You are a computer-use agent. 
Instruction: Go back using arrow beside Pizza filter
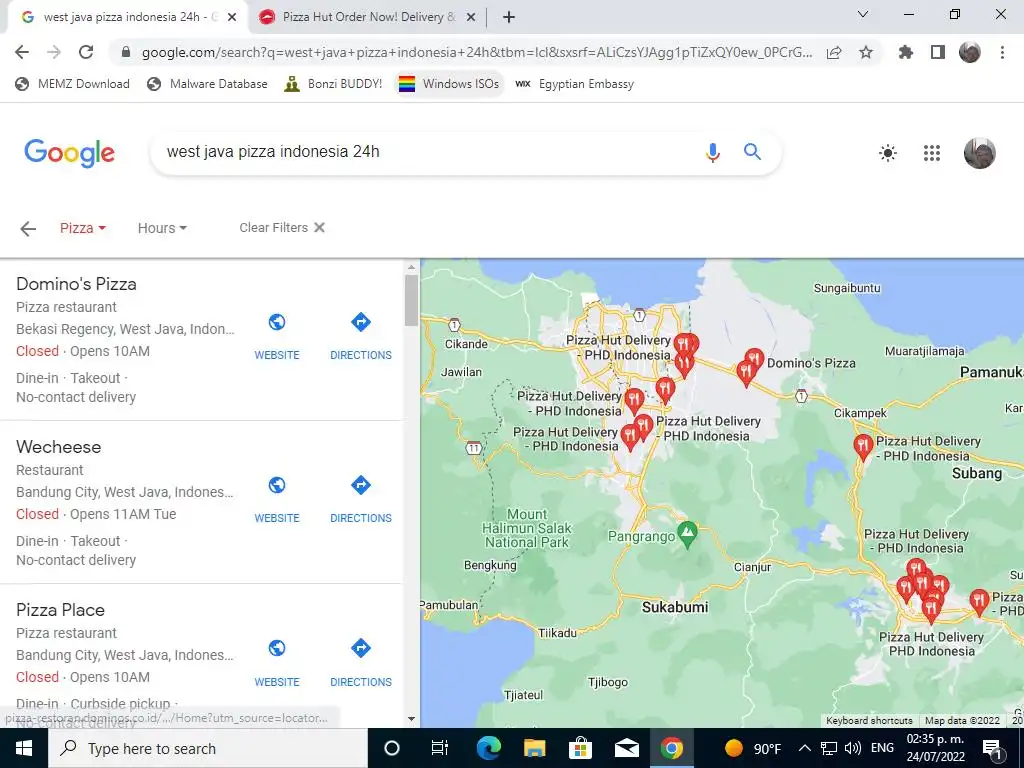coord(28,229)
